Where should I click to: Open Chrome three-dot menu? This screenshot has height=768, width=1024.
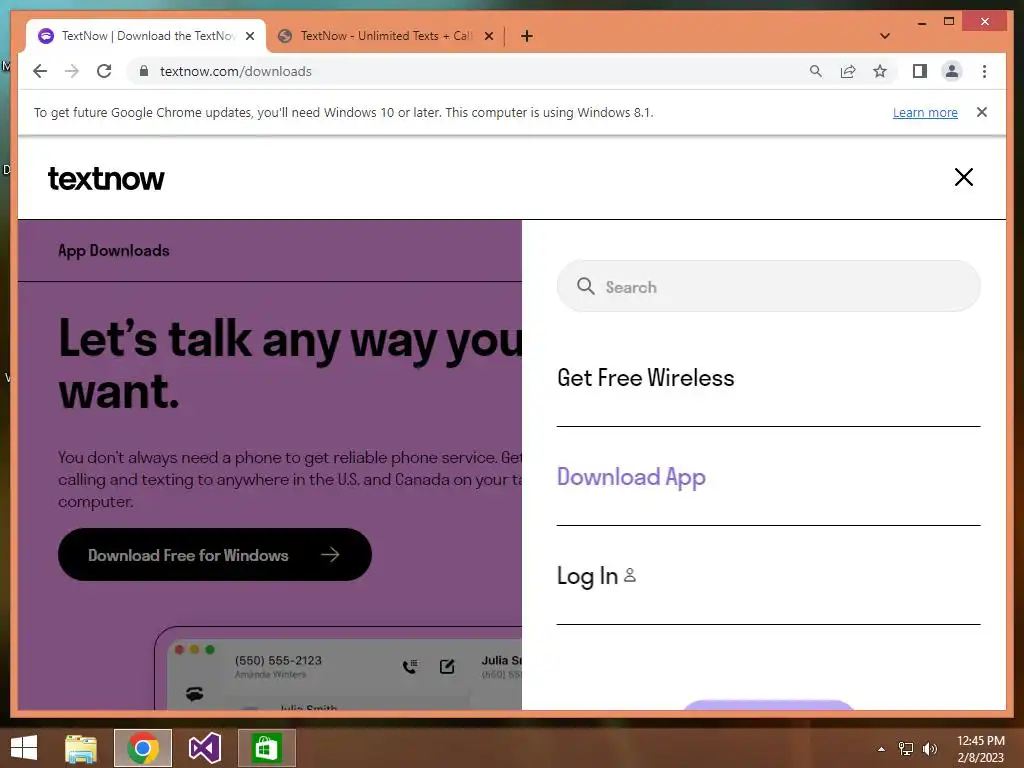(x=984, y=71)
